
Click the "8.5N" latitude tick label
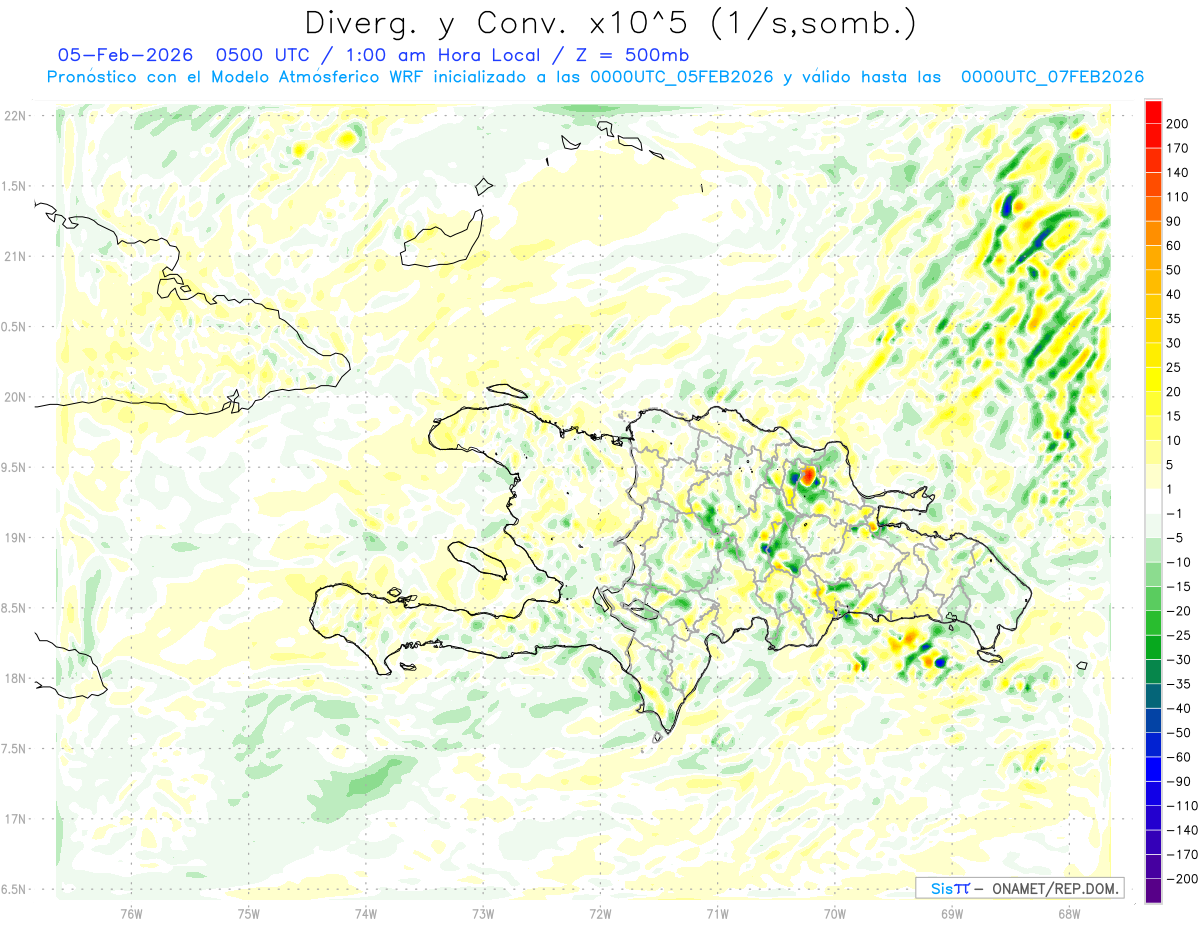(14, 608)
